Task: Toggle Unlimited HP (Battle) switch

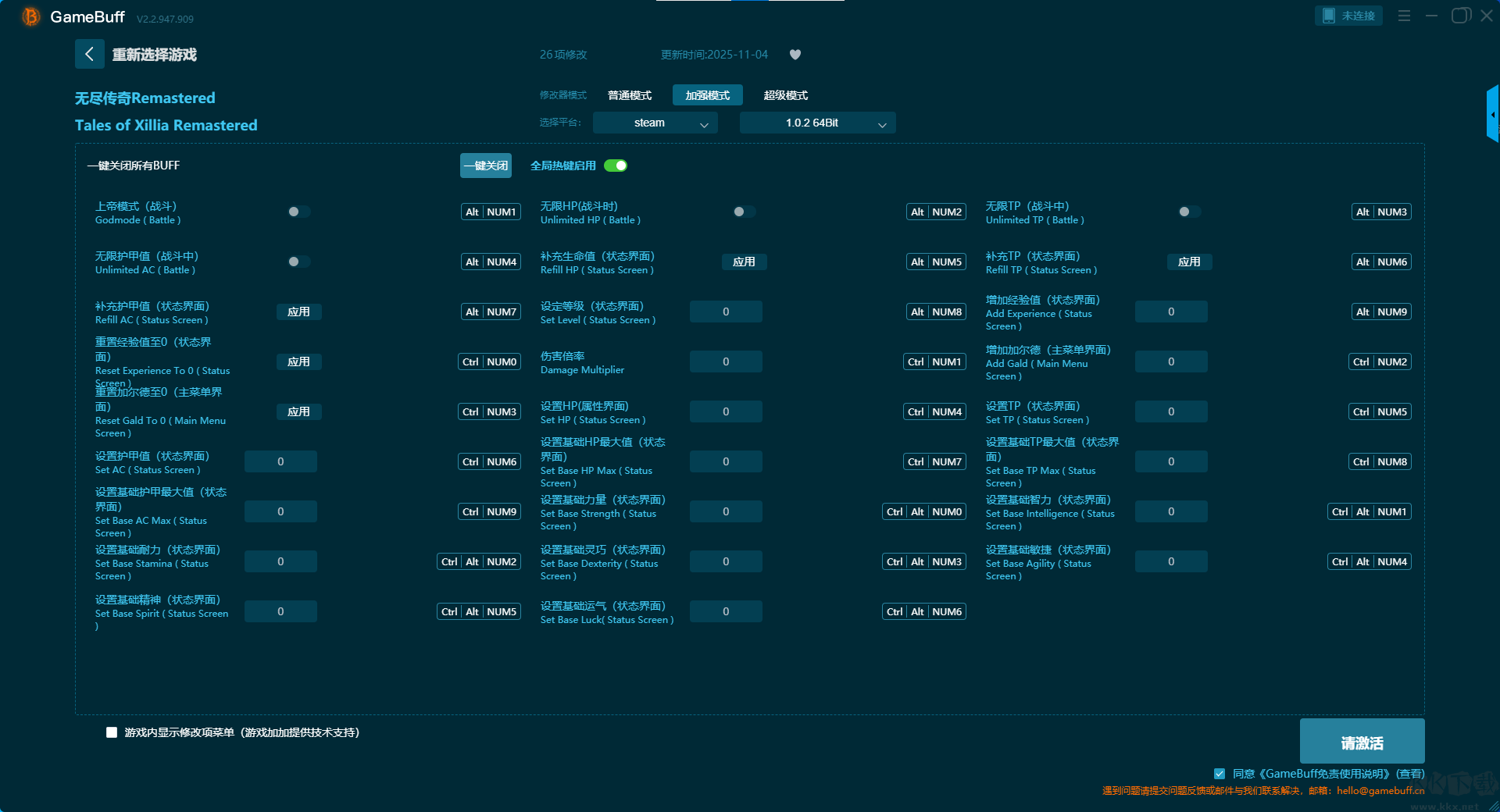Action: (744, 212)
